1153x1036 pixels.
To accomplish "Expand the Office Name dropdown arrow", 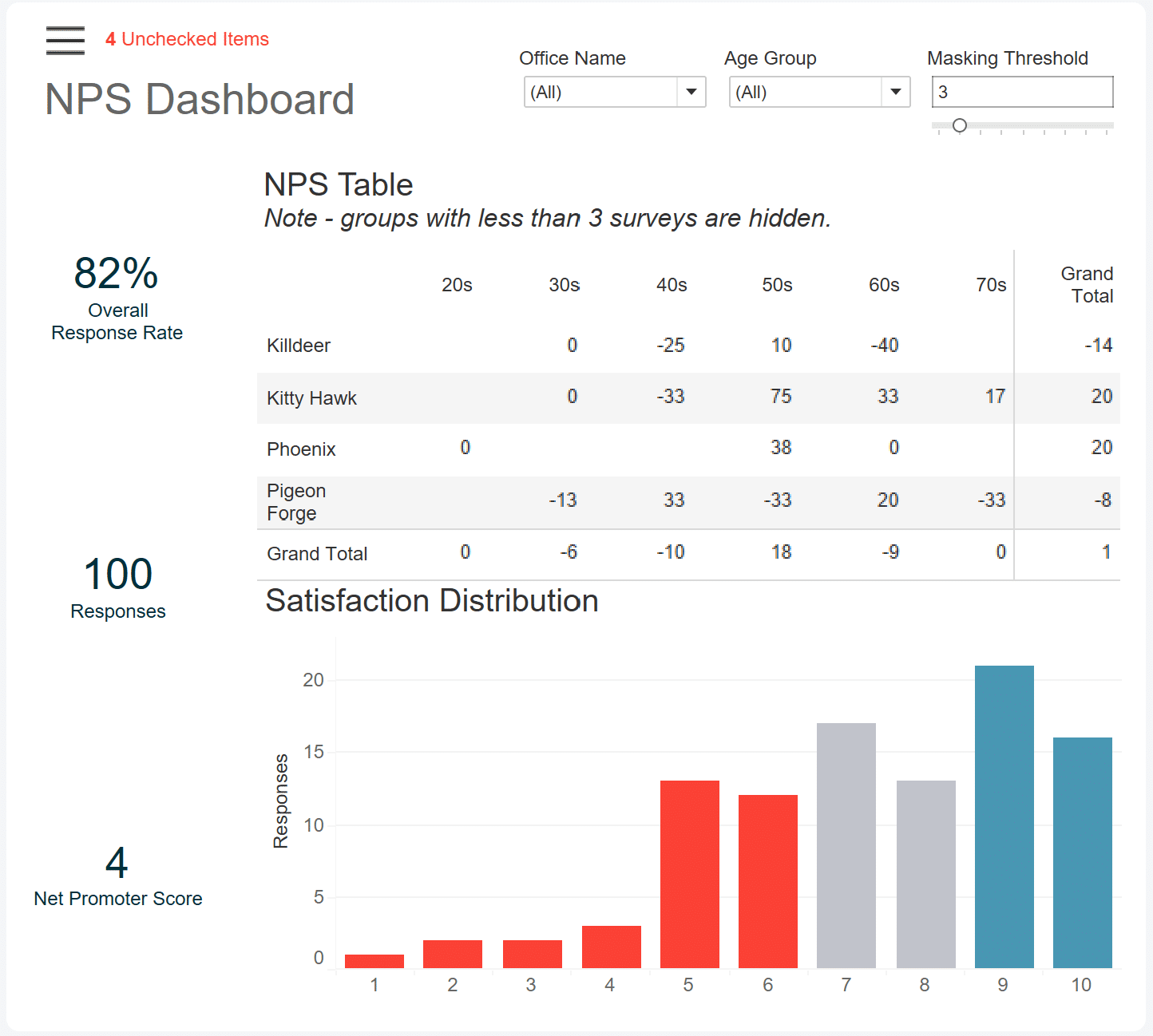I will (691, 92).
